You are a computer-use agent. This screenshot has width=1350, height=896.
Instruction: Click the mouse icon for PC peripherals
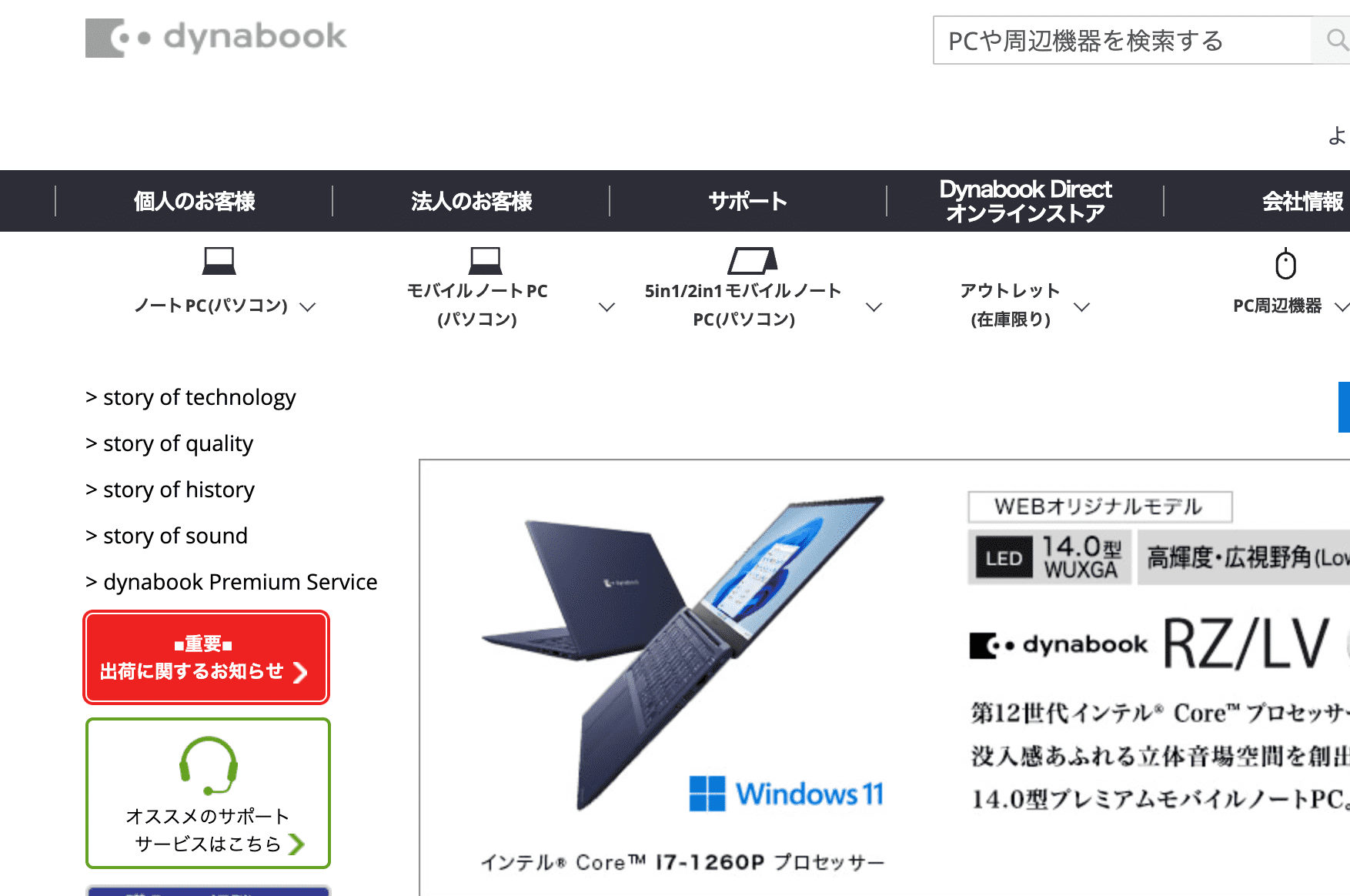[1285, 263]
